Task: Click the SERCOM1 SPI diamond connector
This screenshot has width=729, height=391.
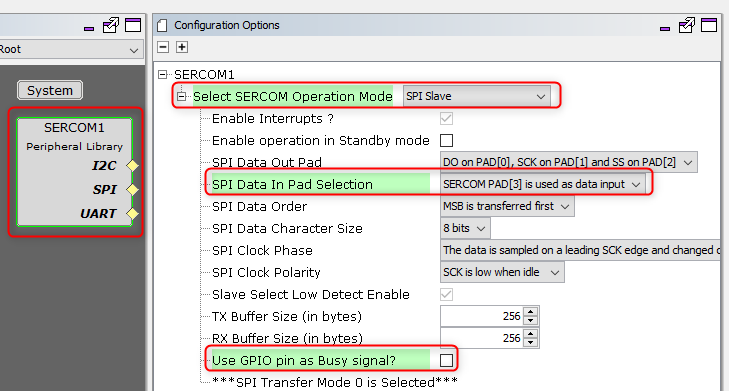Action: pos(133,189)
